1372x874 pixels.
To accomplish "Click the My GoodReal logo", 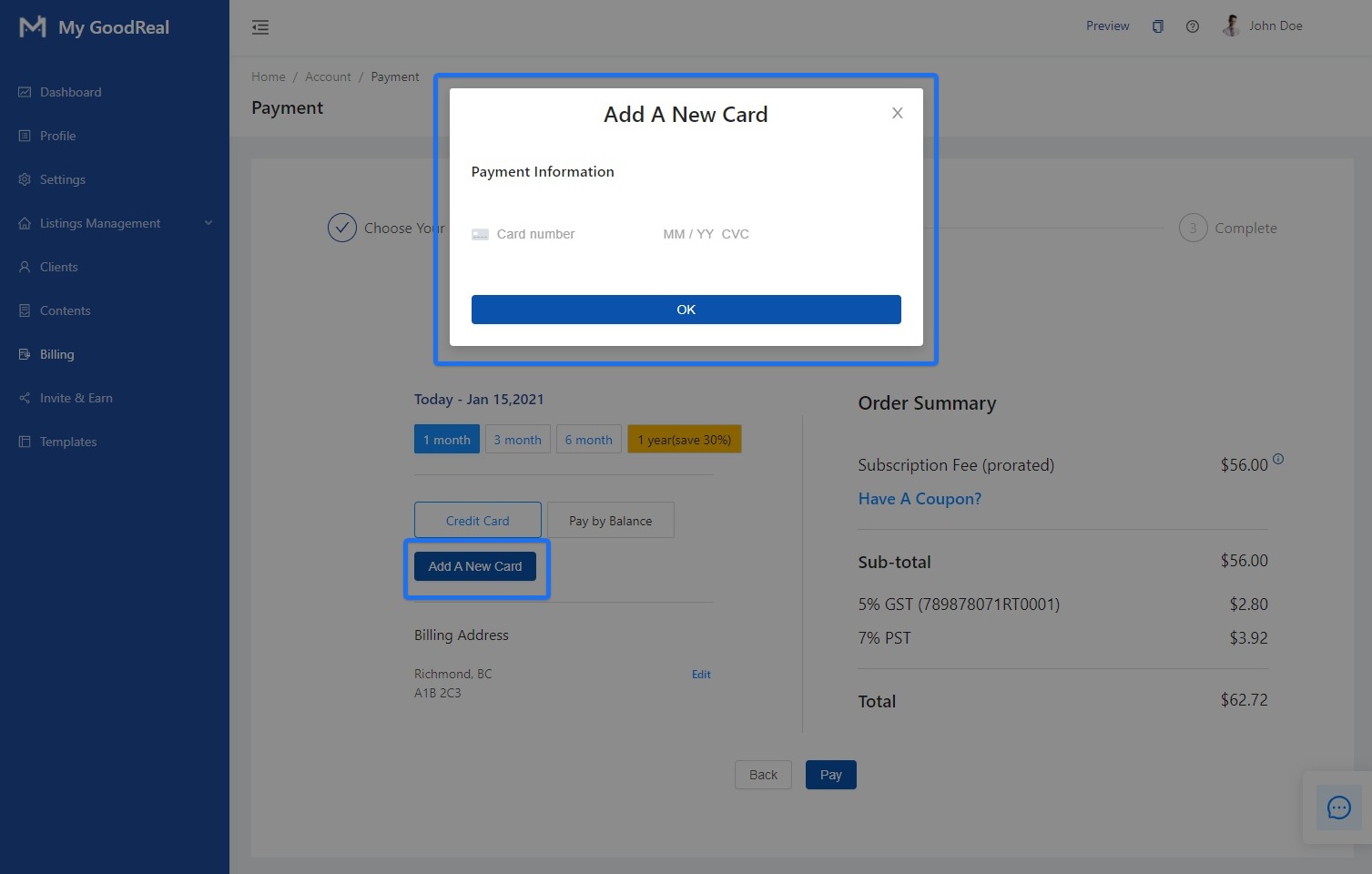I will (x=95, y=27).
